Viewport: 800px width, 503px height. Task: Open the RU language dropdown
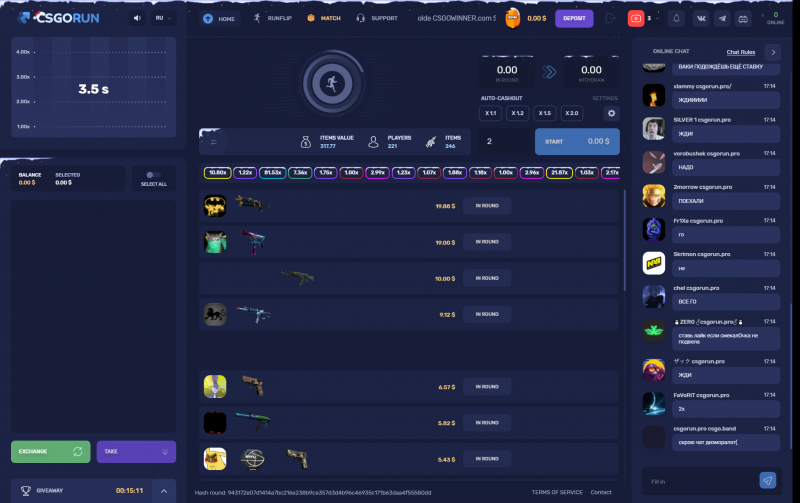[x=163, y=18]
